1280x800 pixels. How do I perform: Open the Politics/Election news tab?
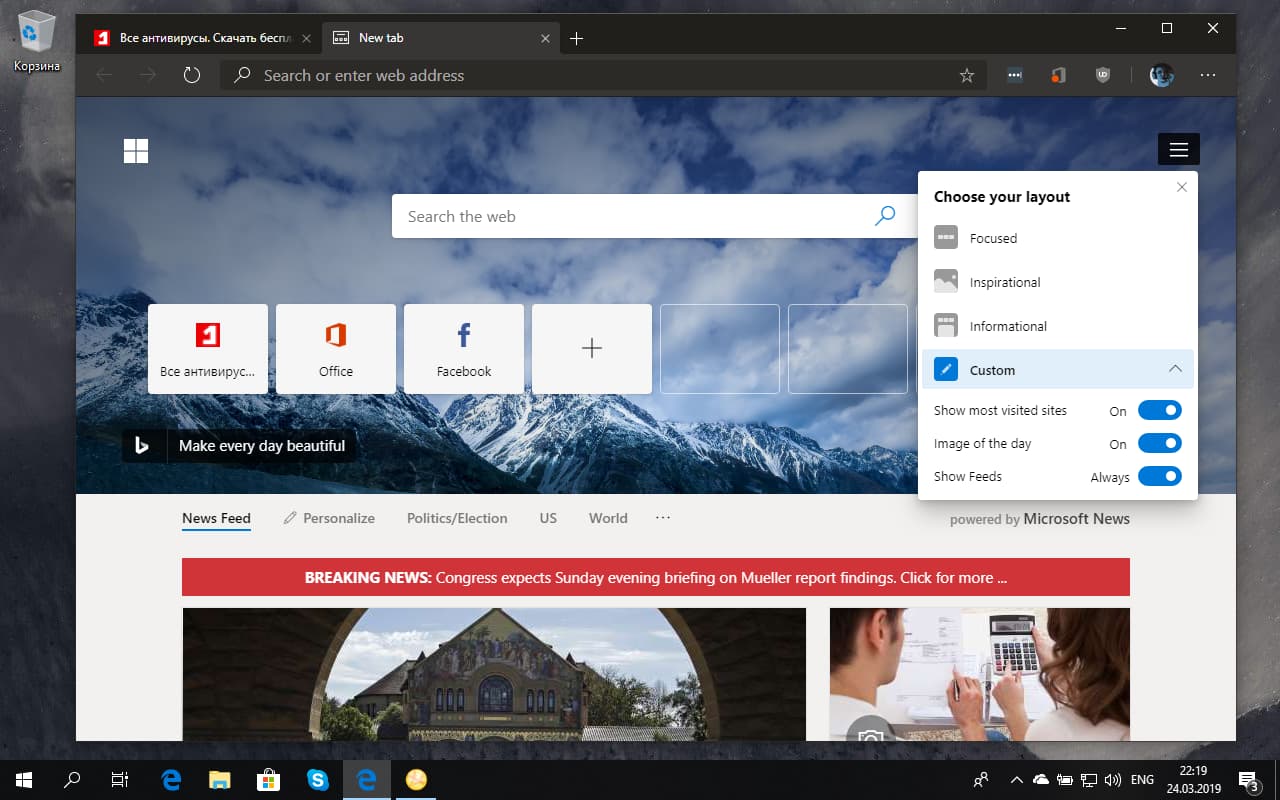click(457, 518)
